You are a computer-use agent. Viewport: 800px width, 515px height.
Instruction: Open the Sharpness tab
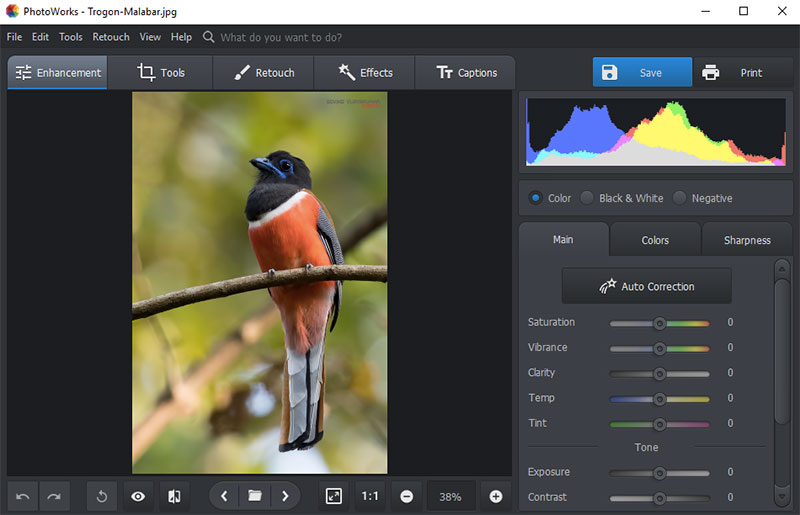tap(747, 240)
